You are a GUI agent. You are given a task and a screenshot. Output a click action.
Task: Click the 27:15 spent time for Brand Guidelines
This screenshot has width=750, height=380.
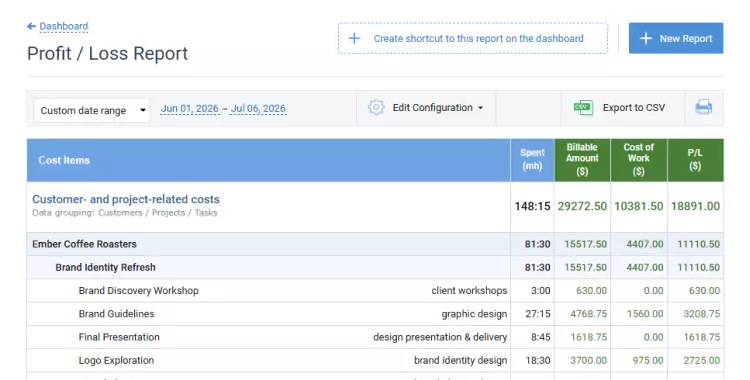(538, 314)
